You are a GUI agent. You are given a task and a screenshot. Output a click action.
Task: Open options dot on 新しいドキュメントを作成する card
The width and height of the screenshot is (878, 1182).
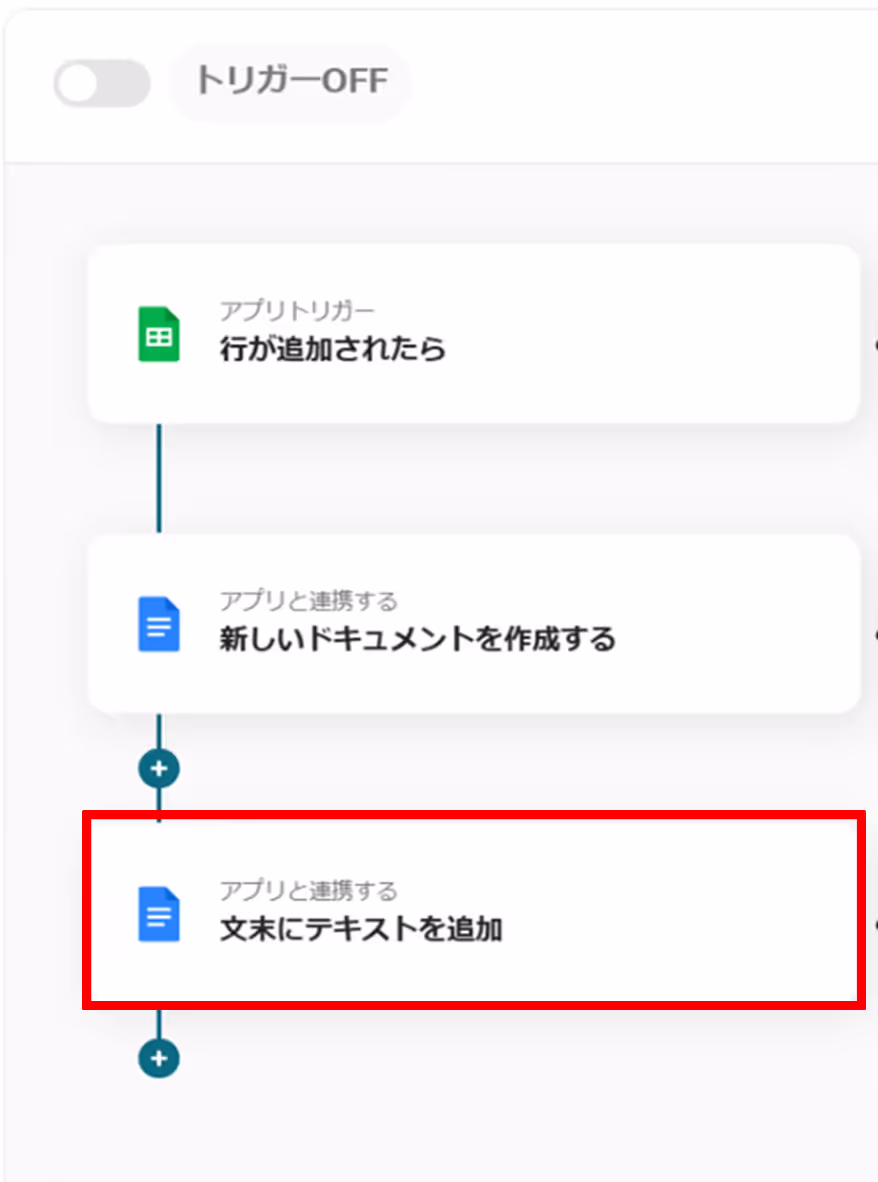pos(875,635)
